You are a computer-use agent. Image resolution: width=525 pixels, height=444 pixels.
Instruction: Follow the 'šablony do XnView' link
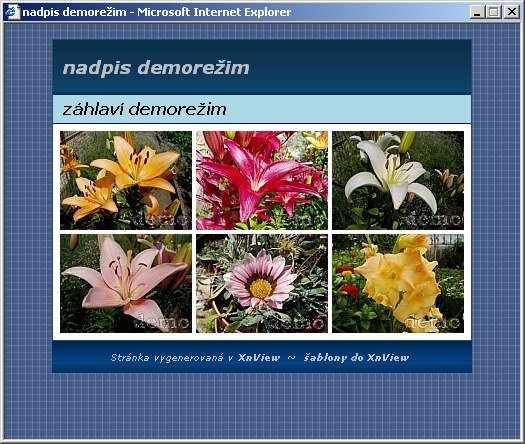(356, 358)
